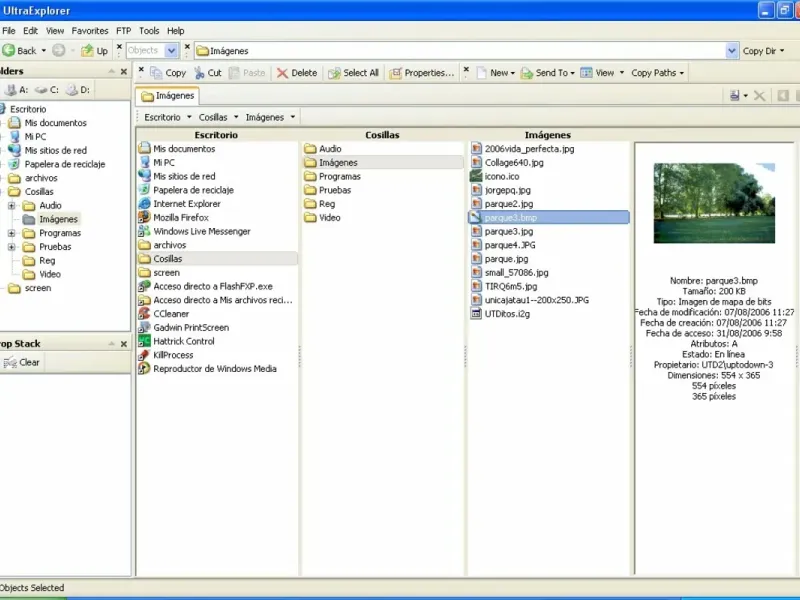Go up one folder with Up button
The width and height of the screenshot is (800, 600).
tap(95, 51)
